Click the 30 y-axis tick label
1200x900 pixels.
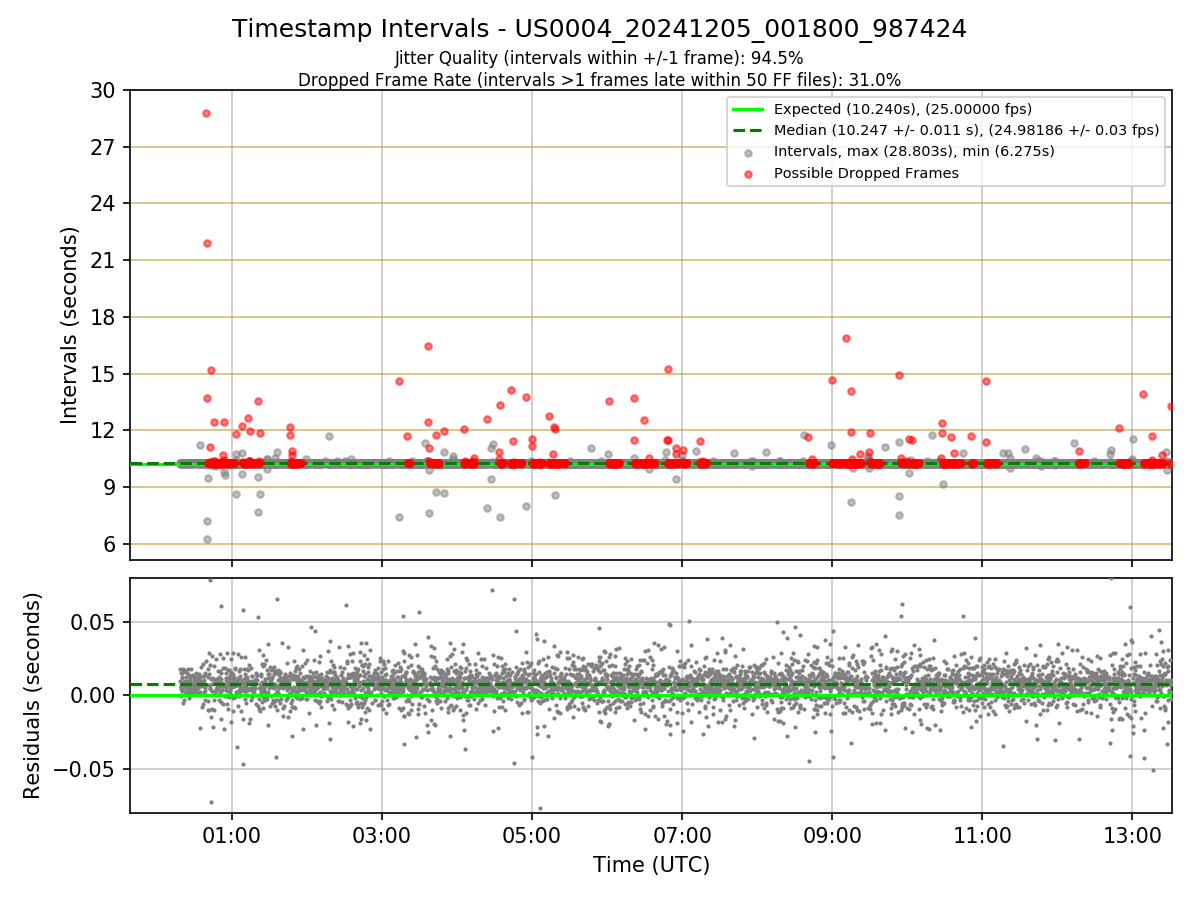pos(104,91)
